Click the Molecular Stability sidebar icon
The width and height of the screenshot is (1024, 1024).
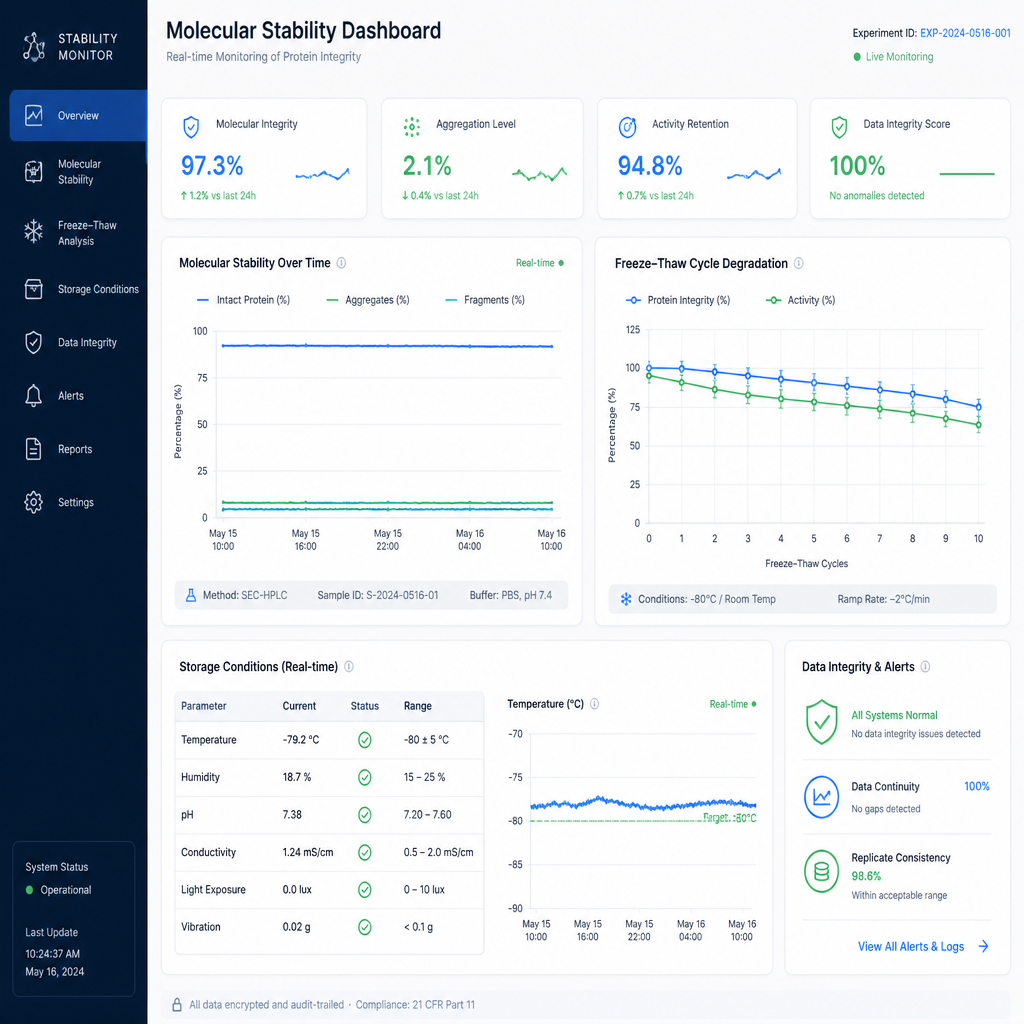[x=34, y=172]
